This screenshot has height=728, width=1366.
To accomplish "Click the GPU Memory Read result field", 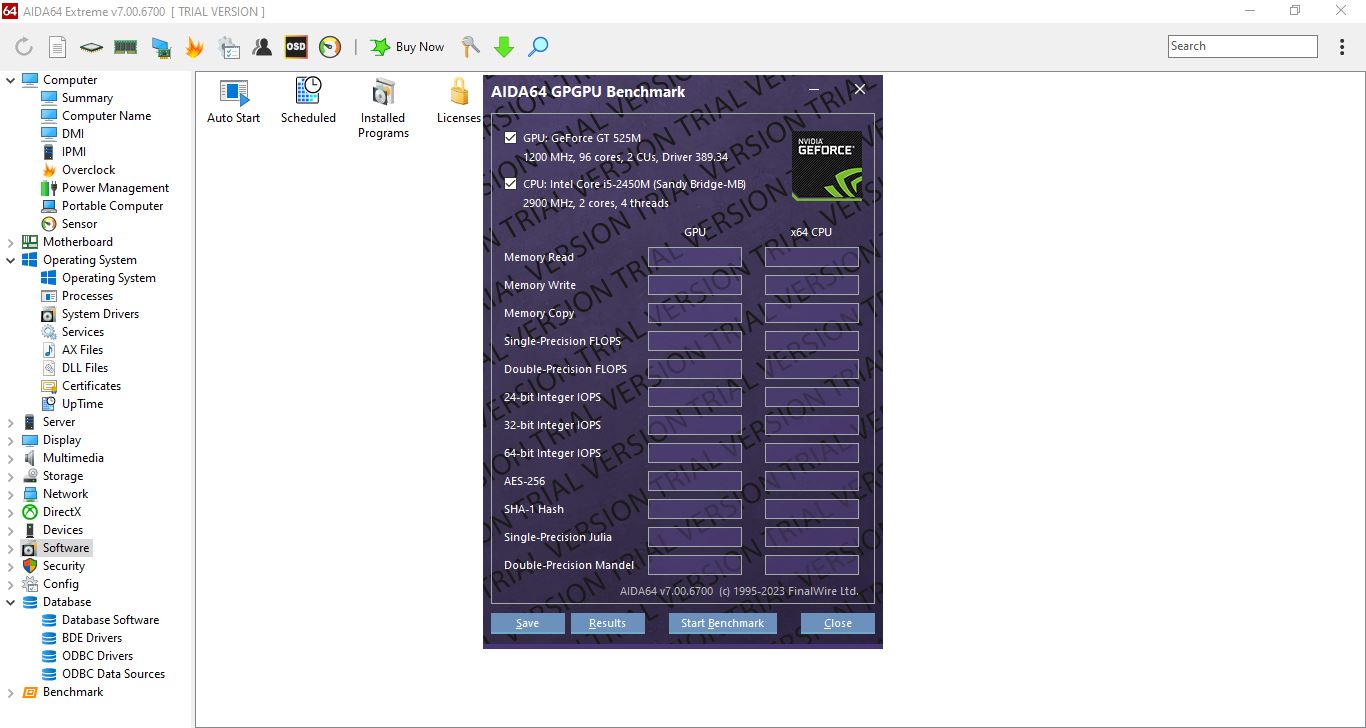I will click(695, 257).
